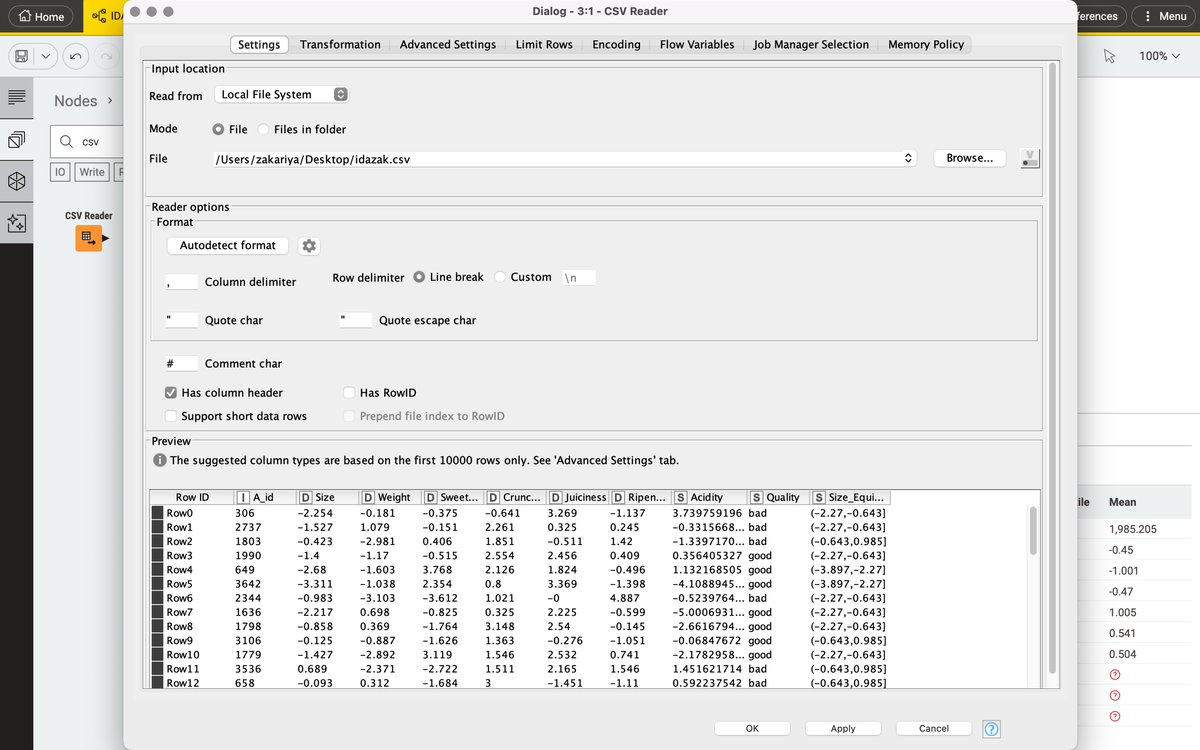Uncheck the Has column header checkbox

tap(171, 393)
